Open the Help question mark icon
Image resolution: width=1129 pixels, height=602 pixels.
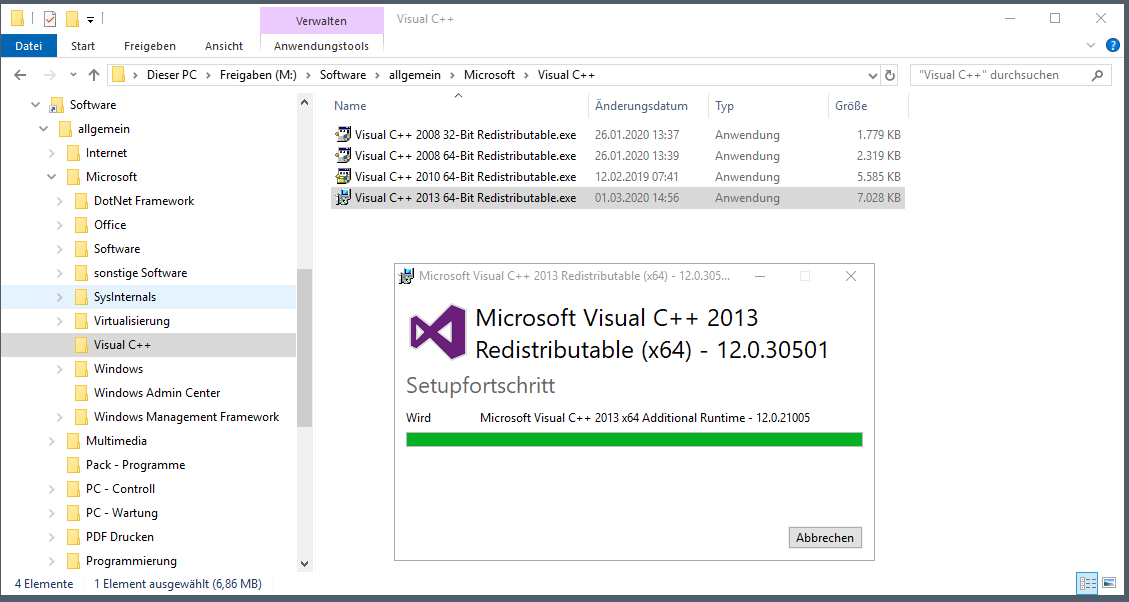[x=1112, y=45]
